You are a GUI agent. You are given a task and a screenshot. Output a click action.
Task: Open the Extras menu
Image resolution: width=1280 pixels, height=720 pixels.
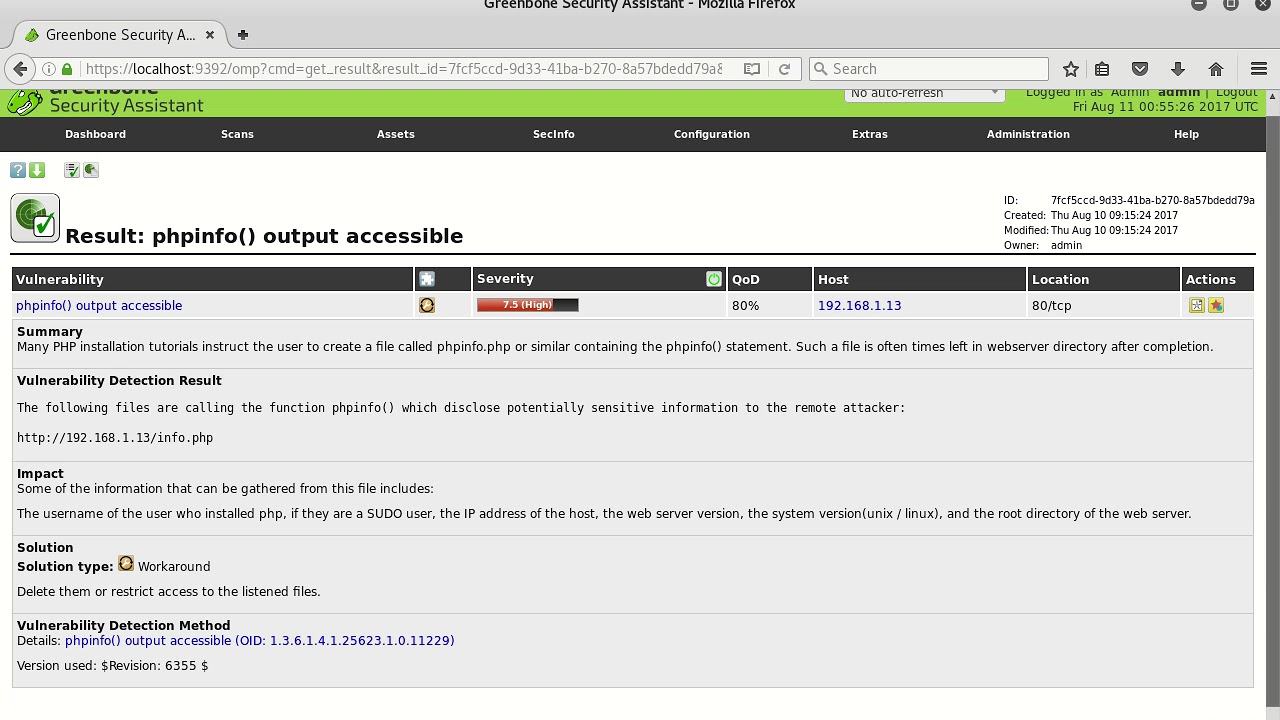tap(870, 134)
